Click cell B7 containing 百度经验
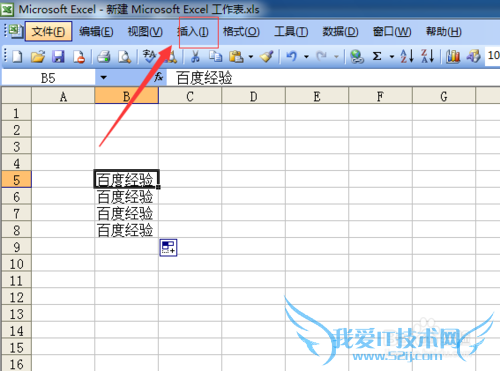500x371 pixels. pos(127,213)
